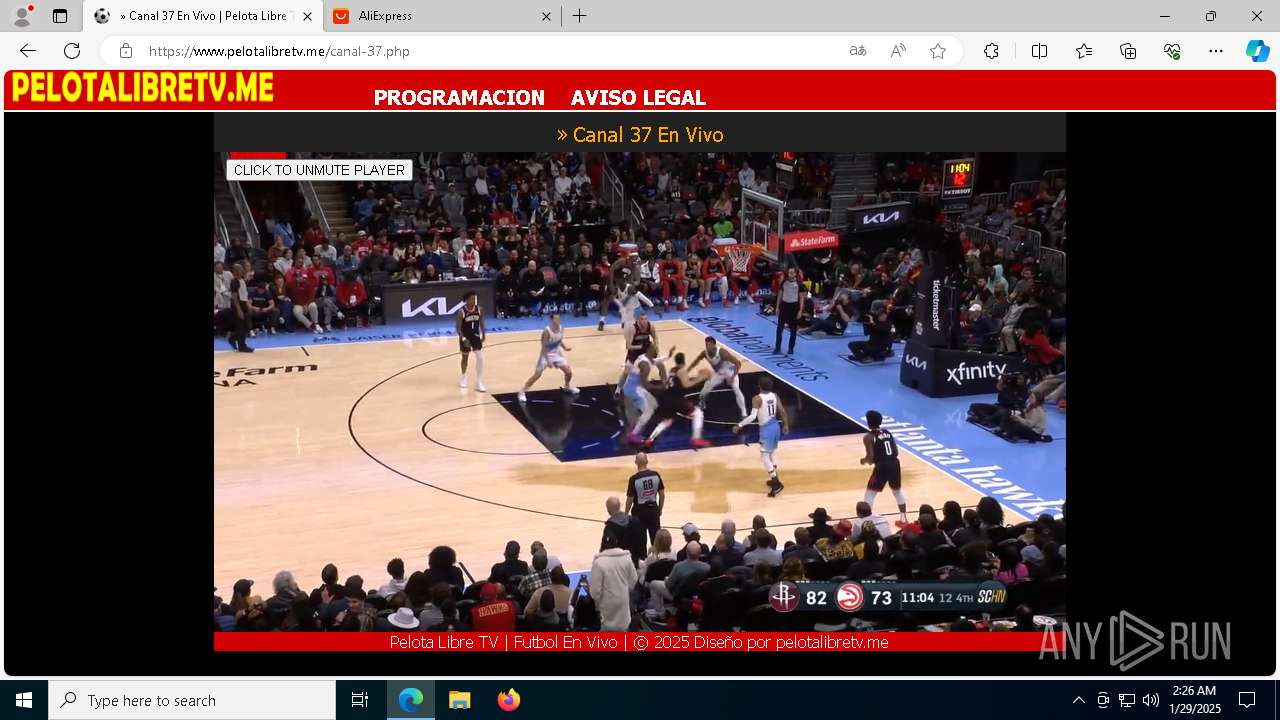The image size is (1280, 720).
Task: Open the Favorites list
Action: 1084,51
